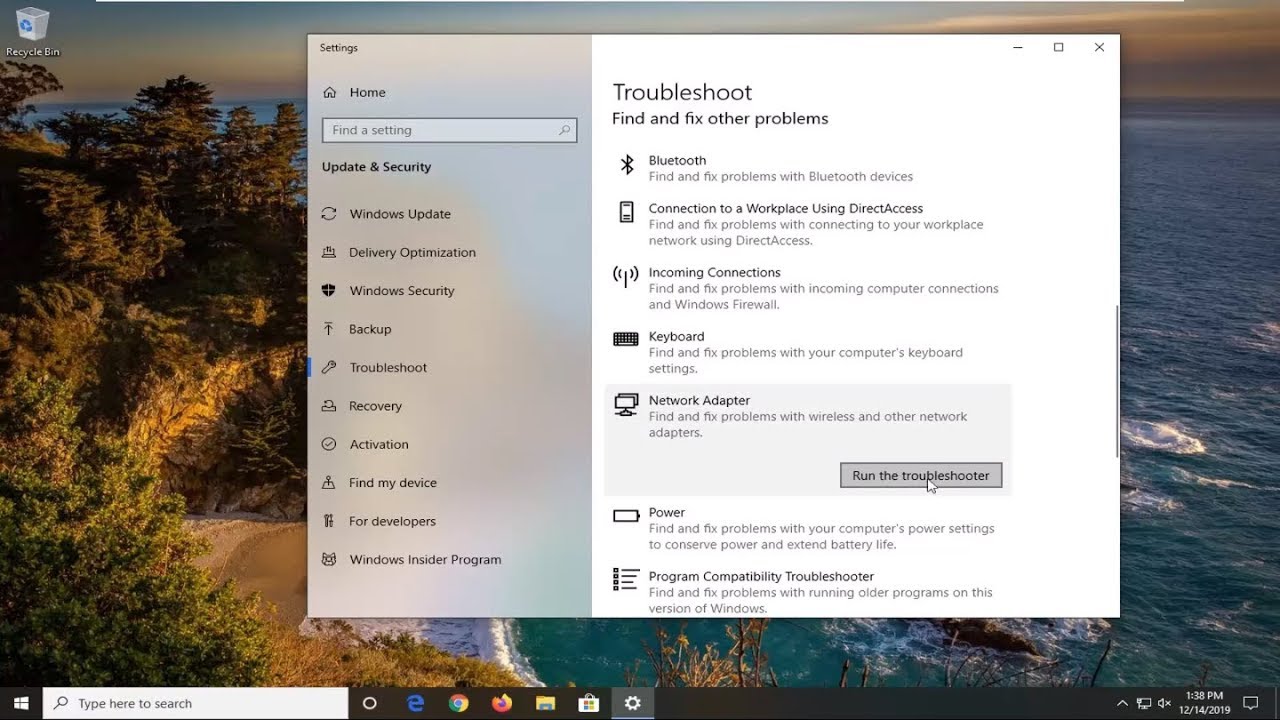
Task: Open Microsoft Store from taskbar
Action: tap(589, 703)
